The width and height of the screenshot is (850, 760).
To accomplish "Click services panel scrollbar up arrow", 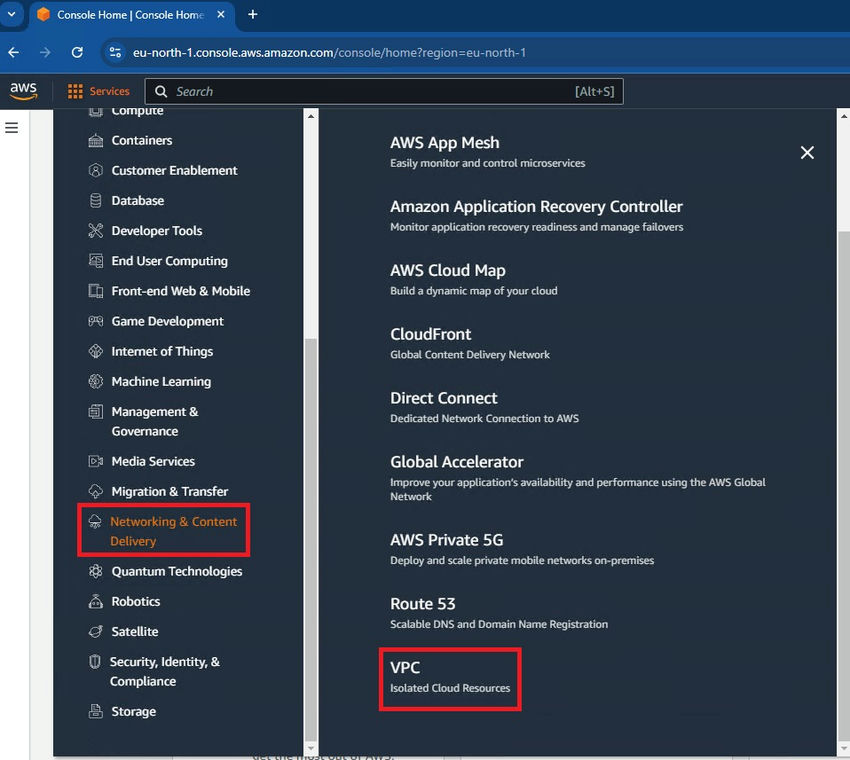I will coord(843,116).
